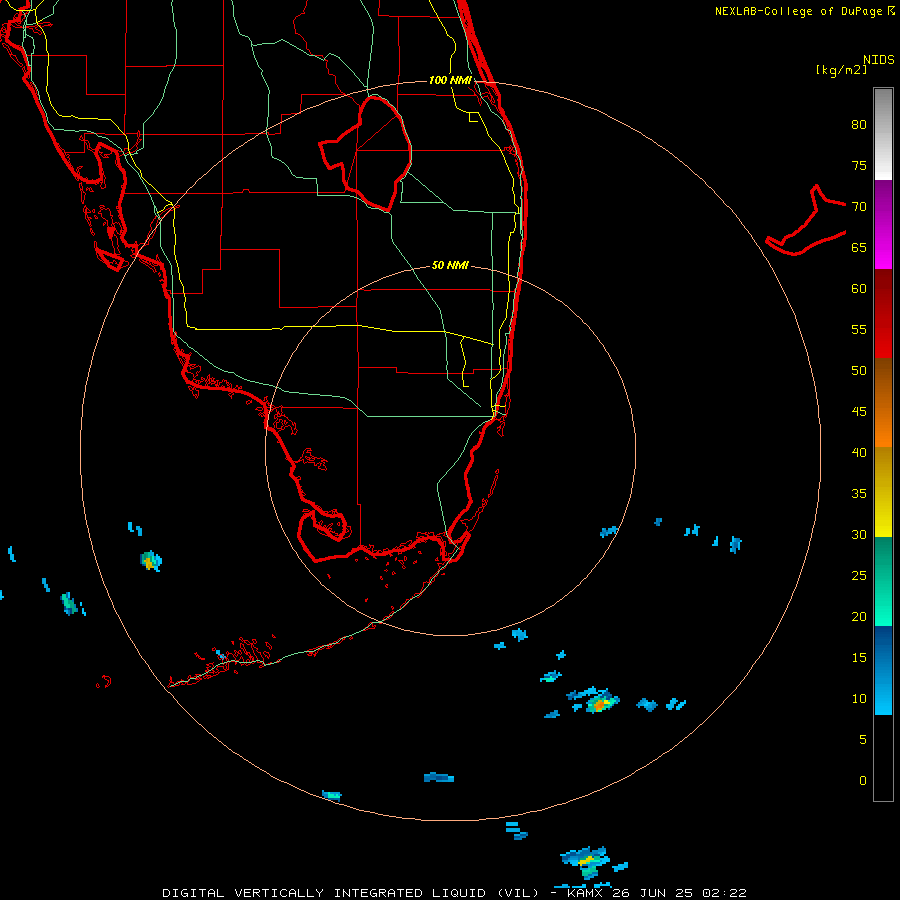Click the '40' value on the color scale
900x900 pixels.
coord(859,452)
